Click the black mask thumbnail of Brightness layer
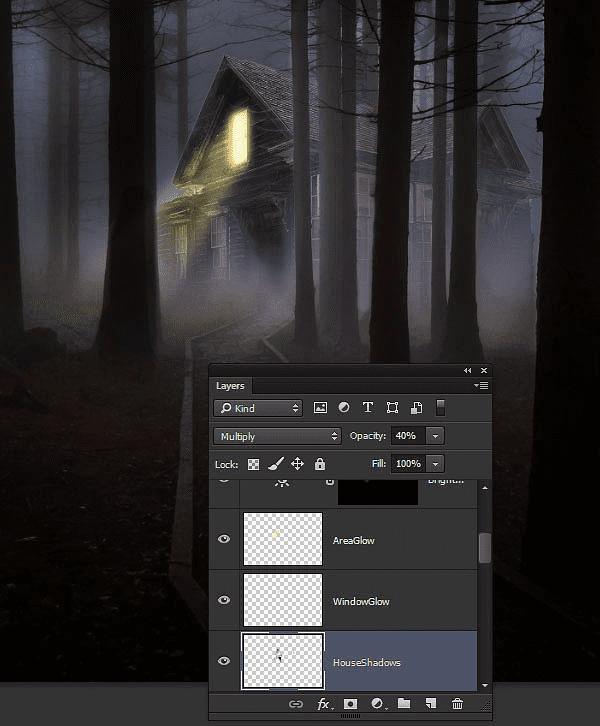 [378, 492]
